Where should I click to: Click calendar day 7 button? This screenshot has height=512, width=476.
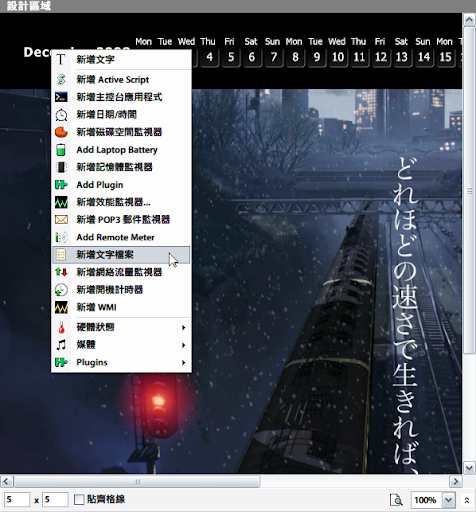[x=273, y=57]
